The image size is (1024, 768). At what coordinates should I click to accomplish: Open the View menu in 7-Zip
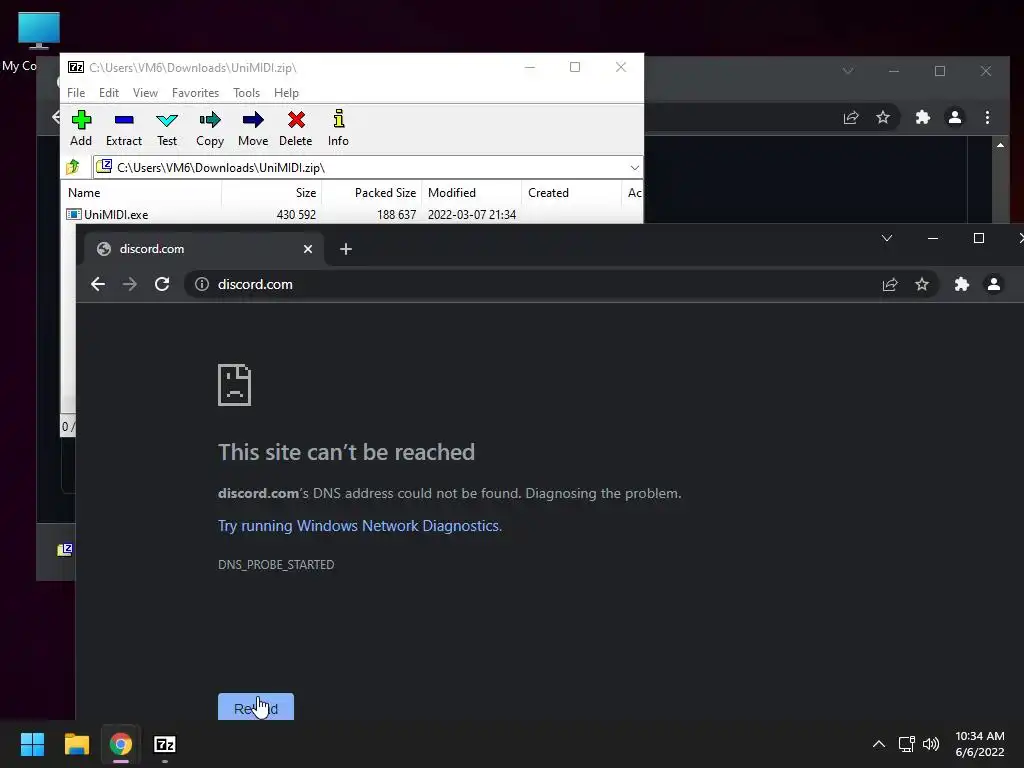pyautogui.click(x=145, y=93)
